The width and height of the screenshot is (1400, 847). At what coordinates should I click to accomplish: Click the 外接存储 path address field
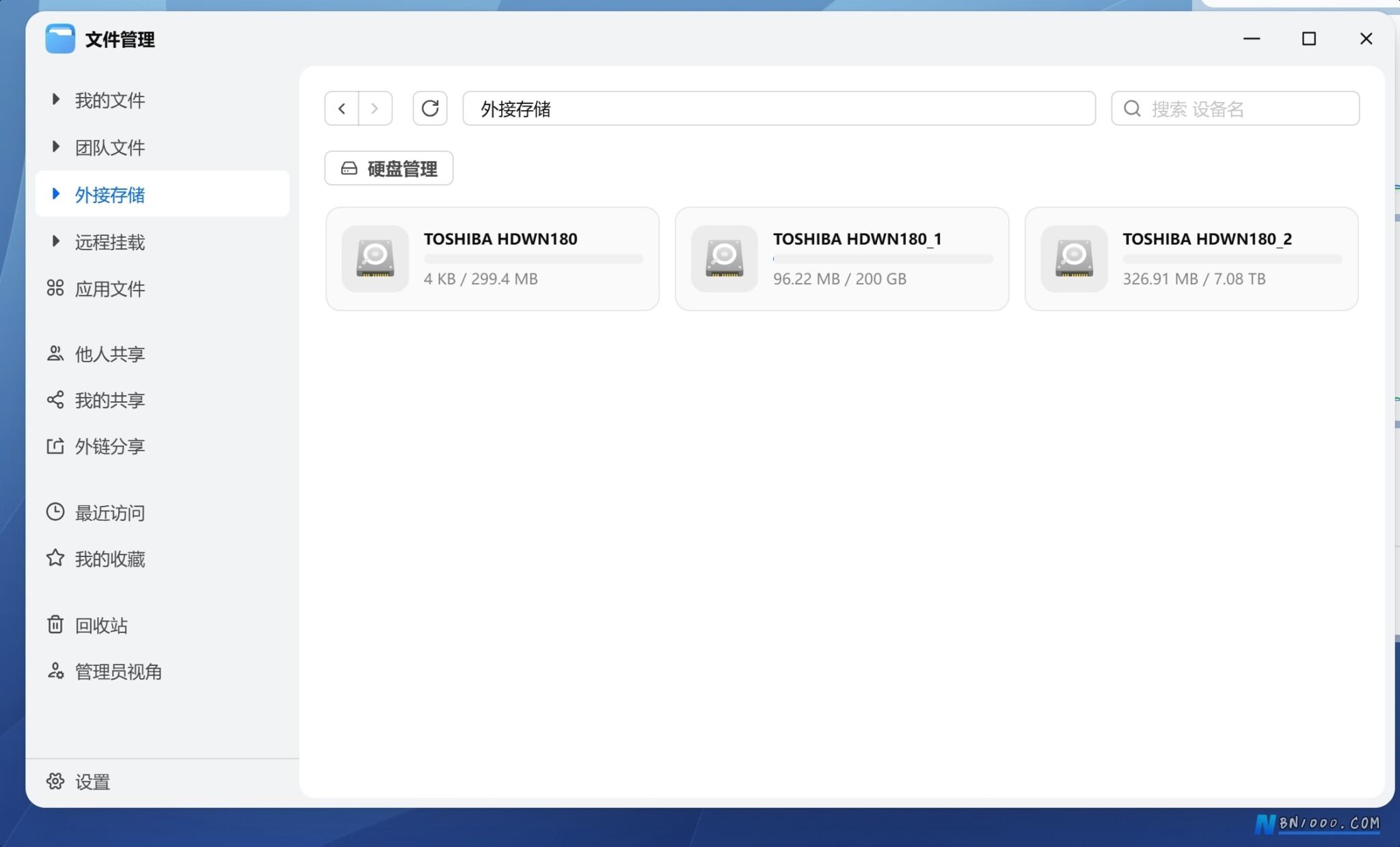pyautogui.click(x=779, y=108)
